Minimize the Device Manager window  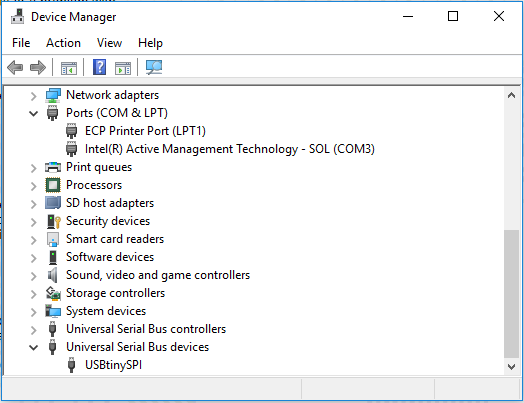(408, 16)
